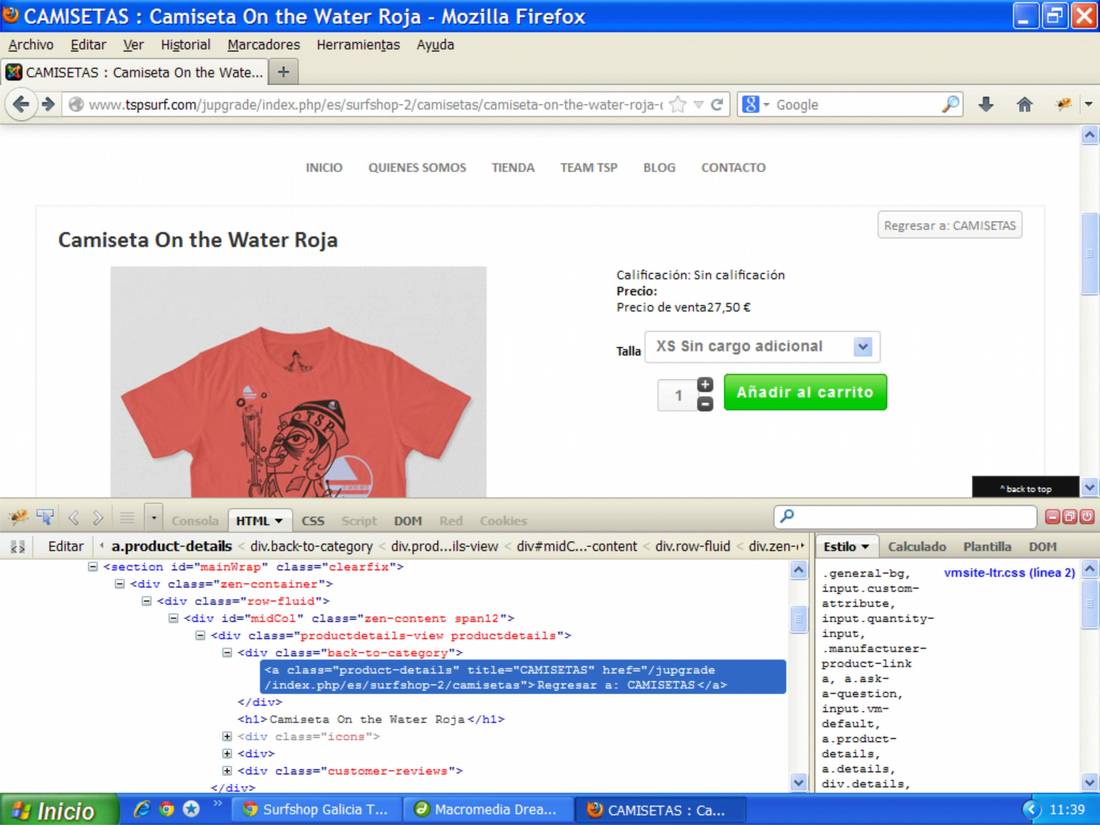Click Regresar a: CAMISETAS button
The image size is (1100, 825).
950,225
